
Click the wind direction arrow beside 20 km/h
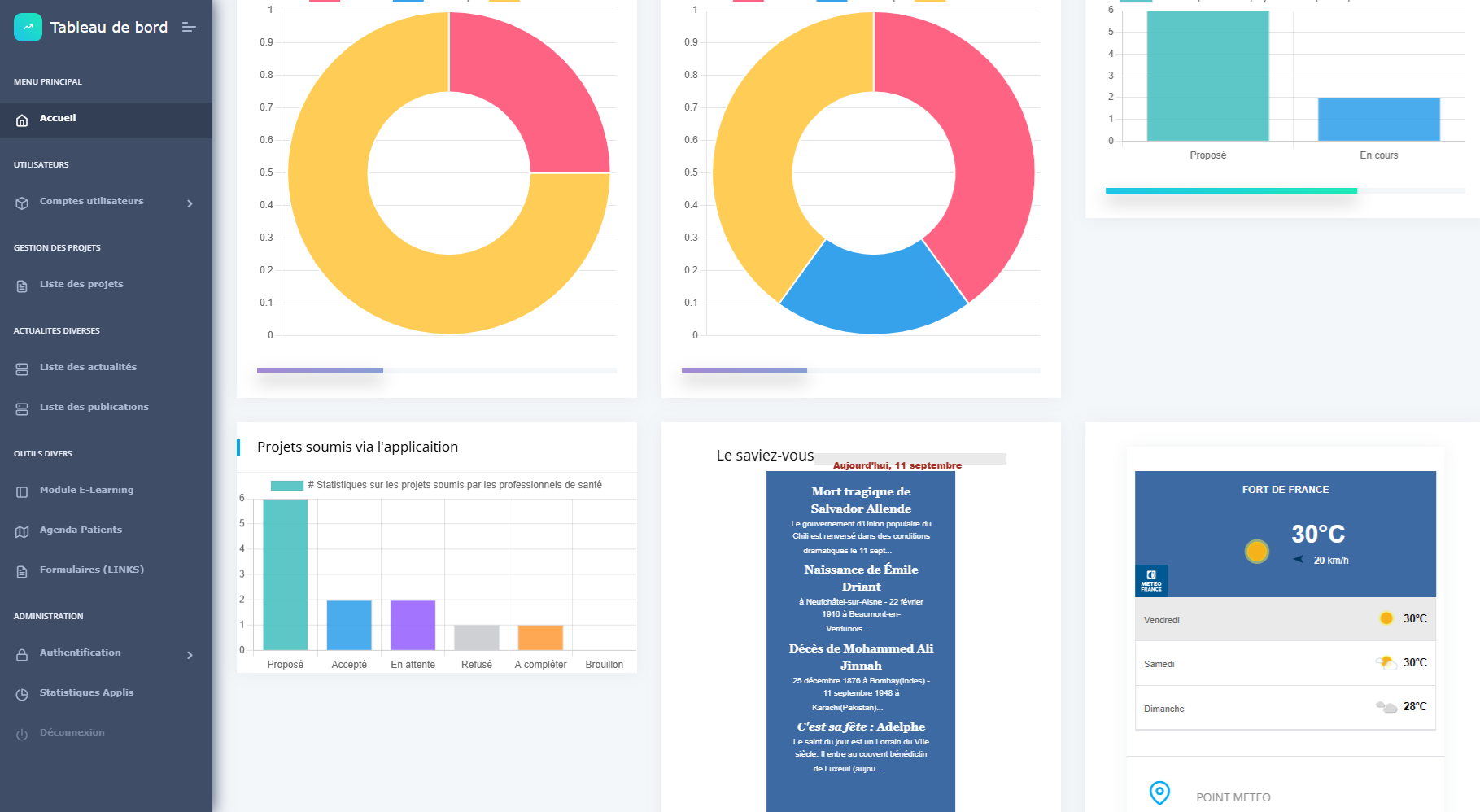tap(1299, 559)
